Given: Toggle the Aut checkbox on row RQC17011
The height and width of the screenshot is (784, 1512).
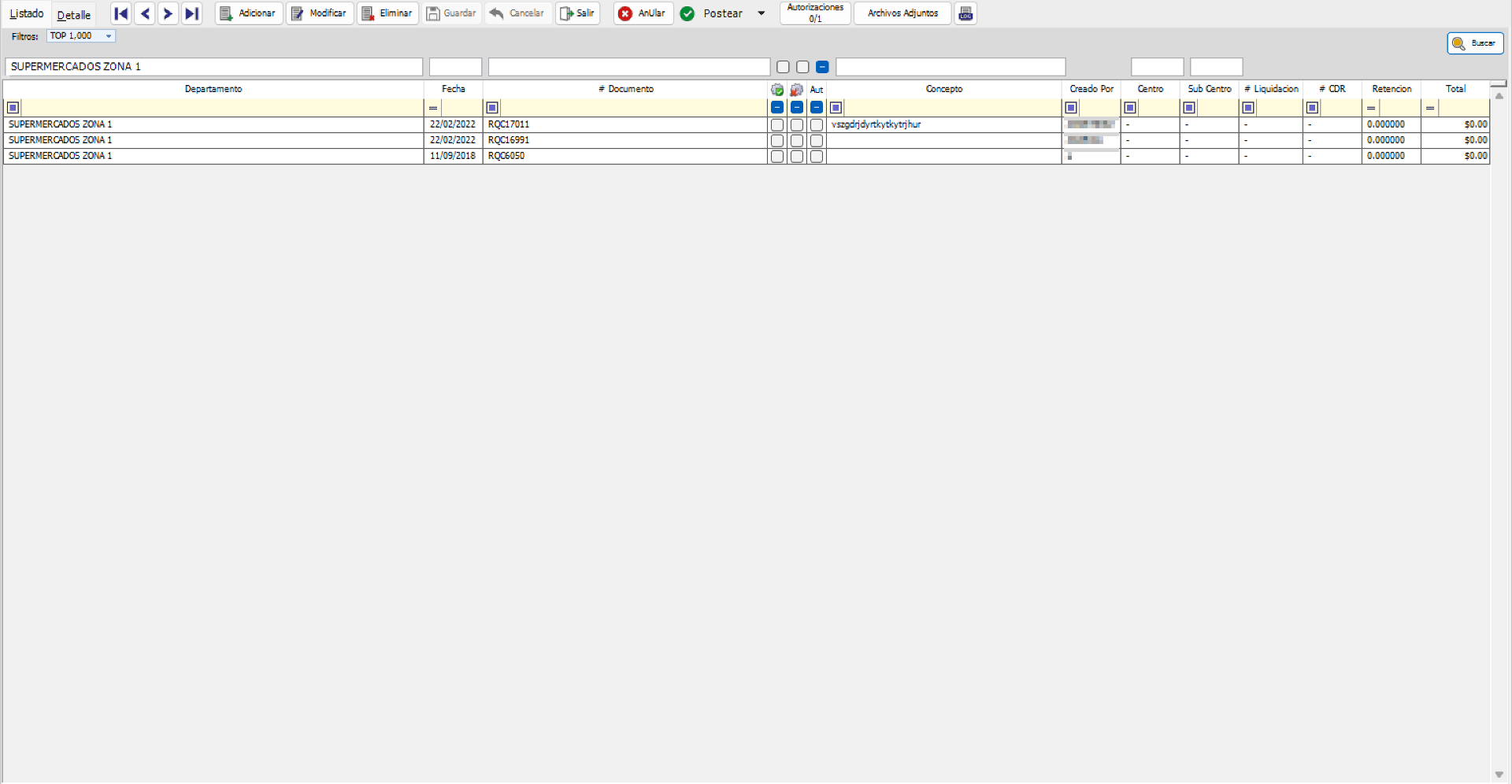Looking at the screenshot, I should (817, 124).
